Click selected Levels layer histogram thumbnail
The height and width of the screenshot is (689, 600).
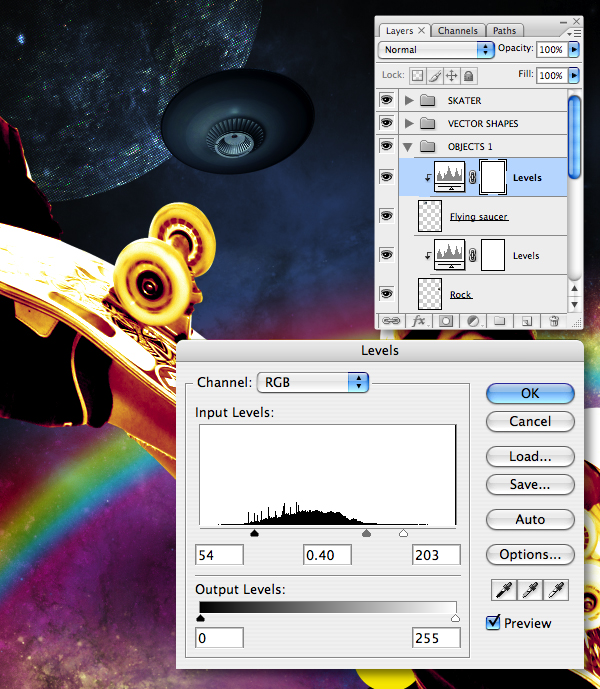tap(449, 177)
